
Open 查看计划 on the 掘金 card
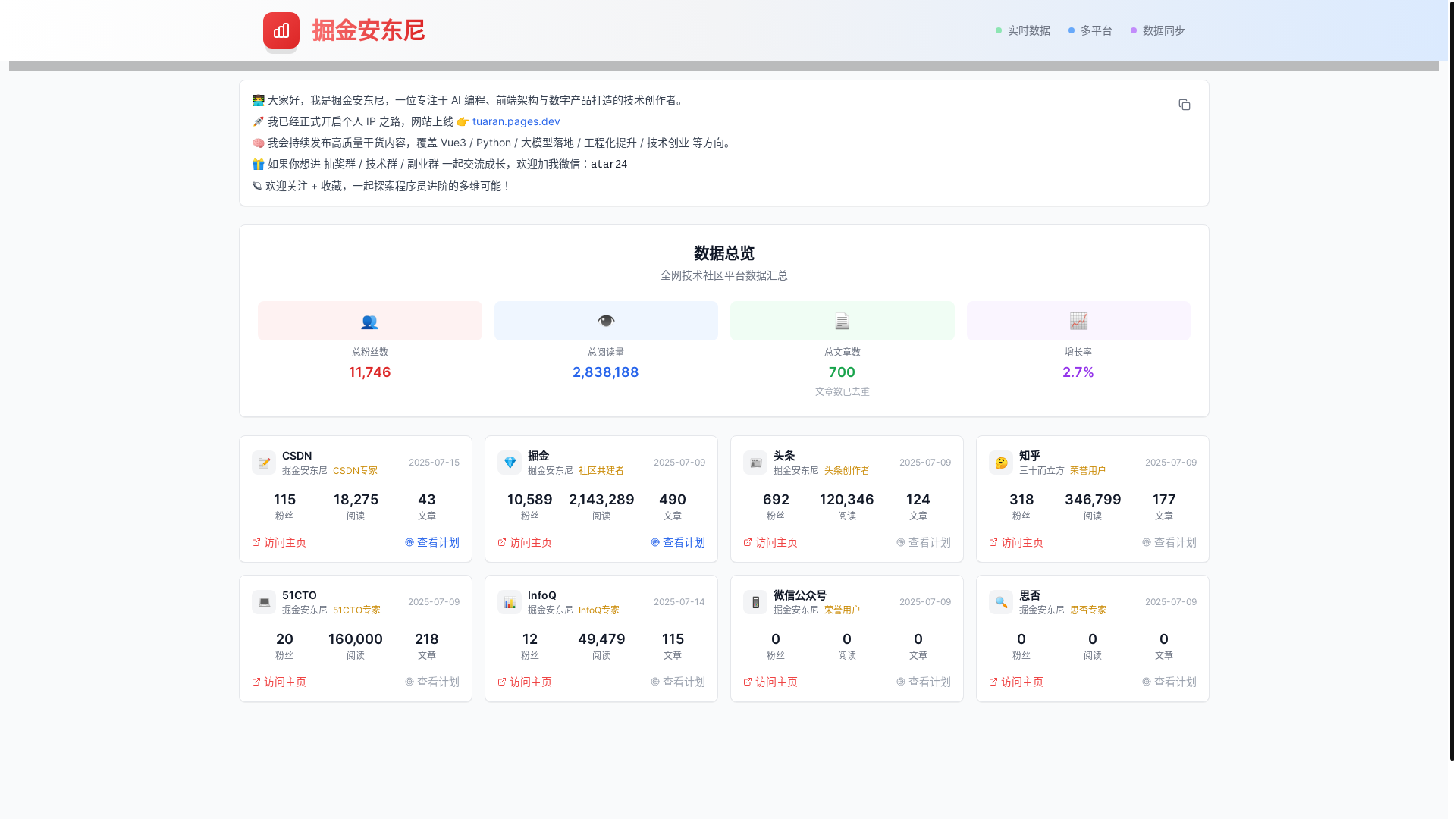point(678,542)
